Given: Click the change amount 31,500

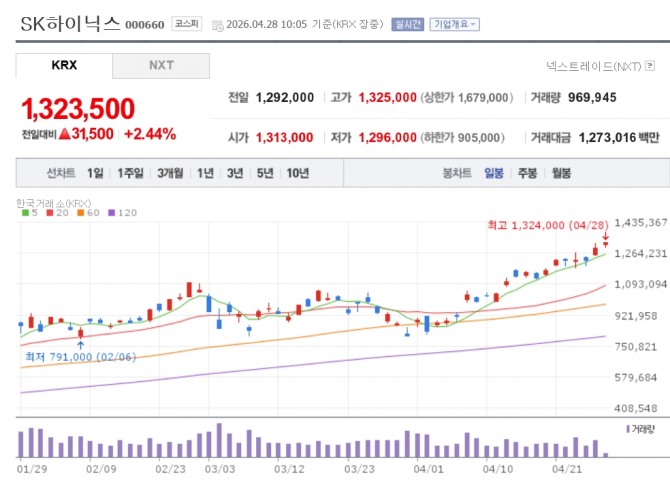Looking at the screenshot, I should click(92, 134).
